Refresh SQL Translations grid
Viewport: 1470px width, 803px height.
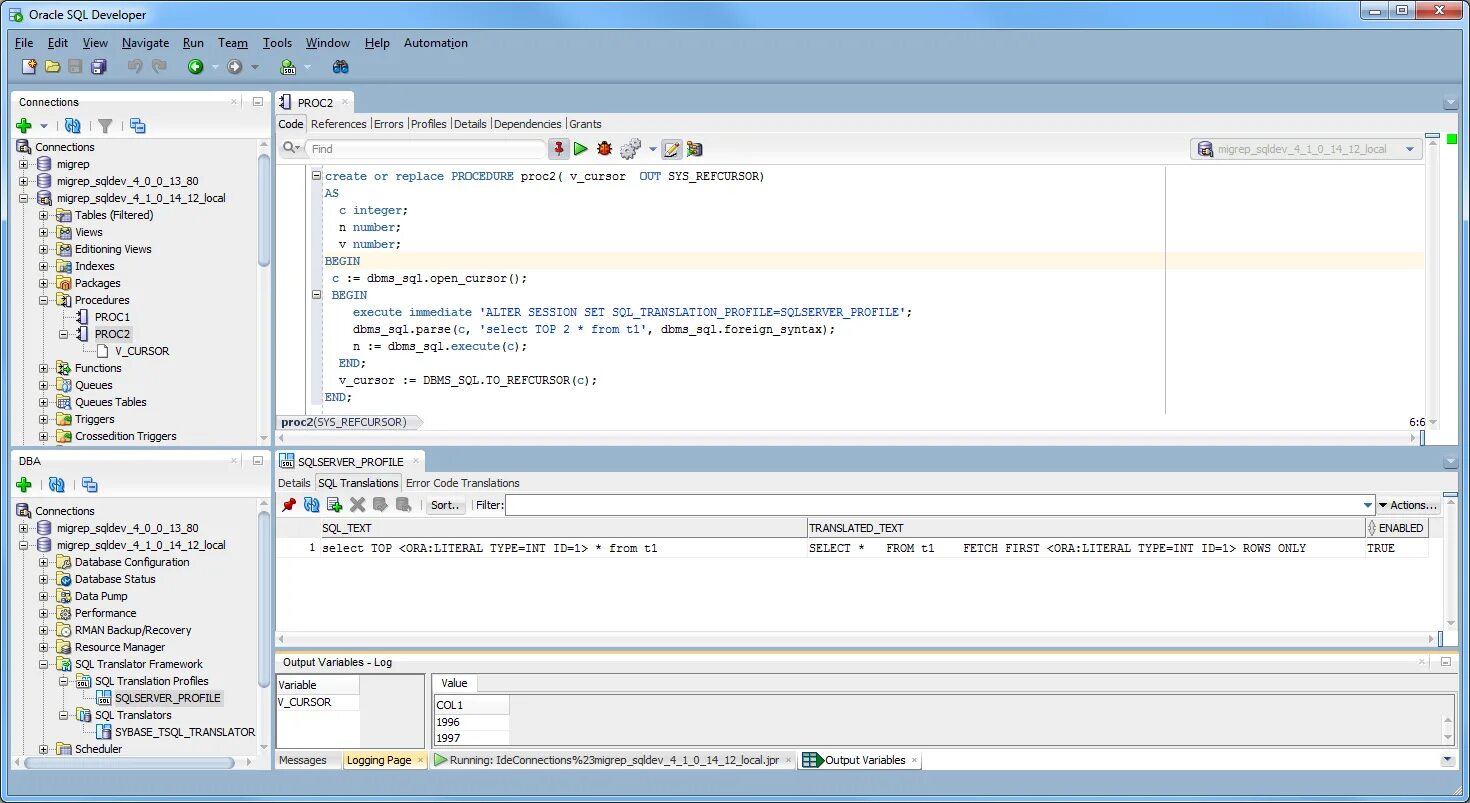pyautogui.click(x=312, y=505)
